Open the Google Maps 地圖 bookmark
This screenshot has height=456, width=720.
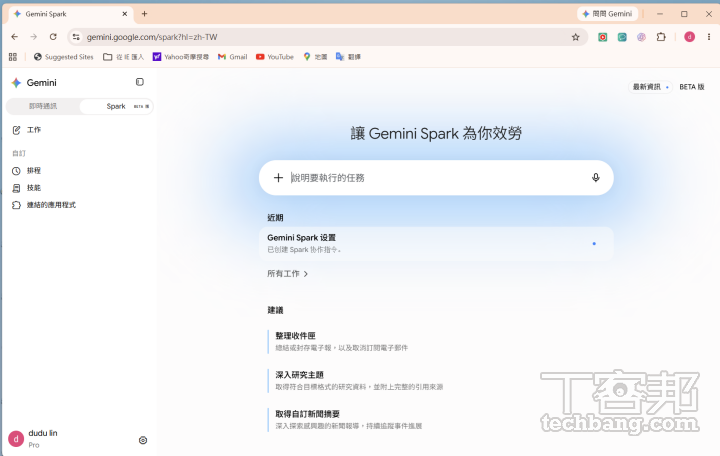tap(315, 57)
